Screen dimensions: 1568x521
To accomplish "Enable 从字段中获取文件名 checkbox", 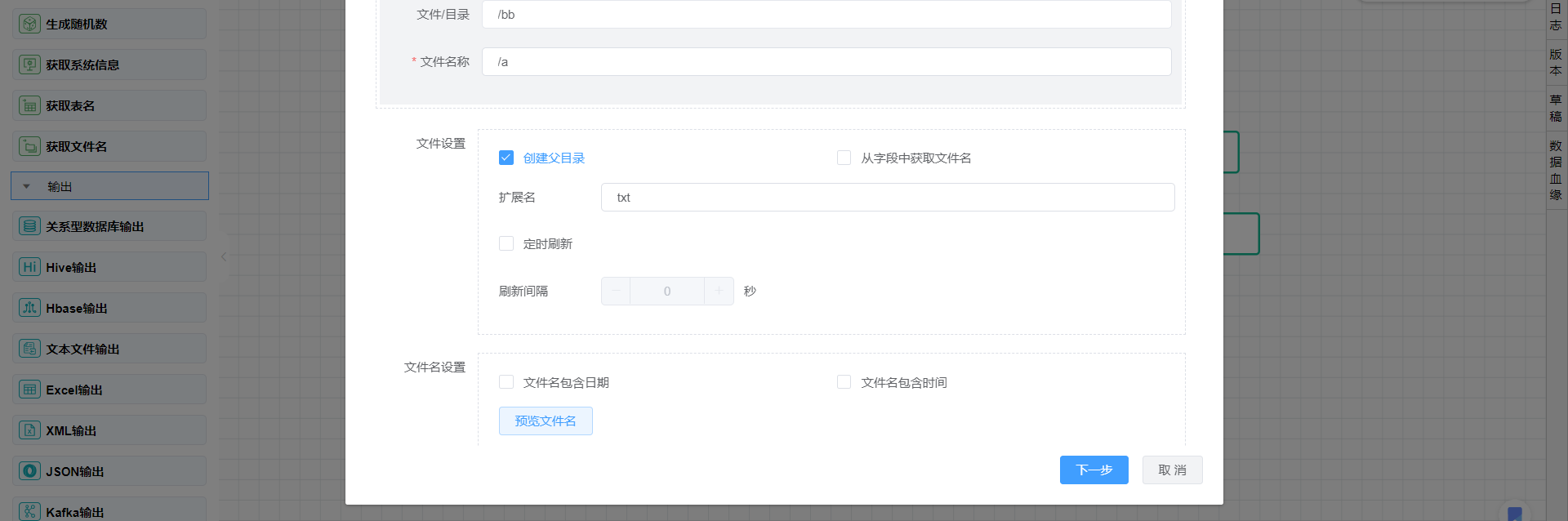I will click(844, 158).
